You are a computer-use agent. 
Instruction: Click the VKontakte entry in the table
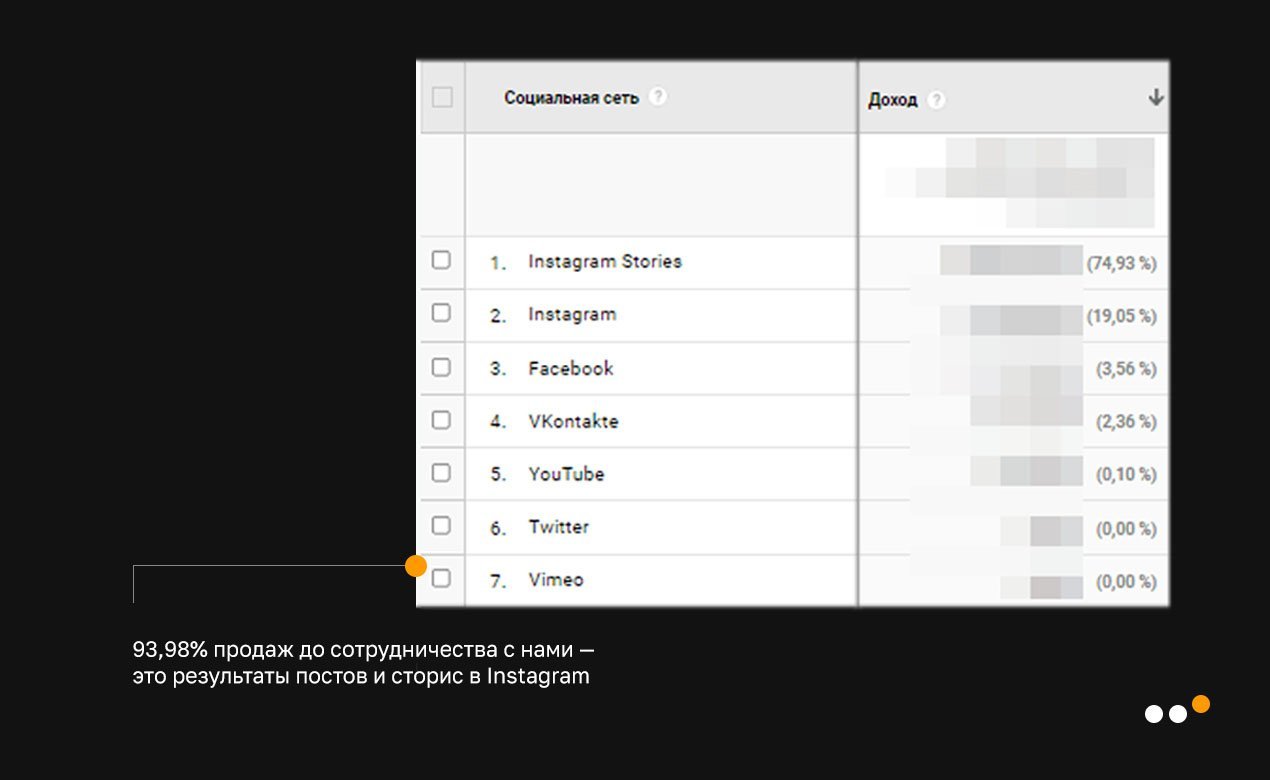(573, 421)
